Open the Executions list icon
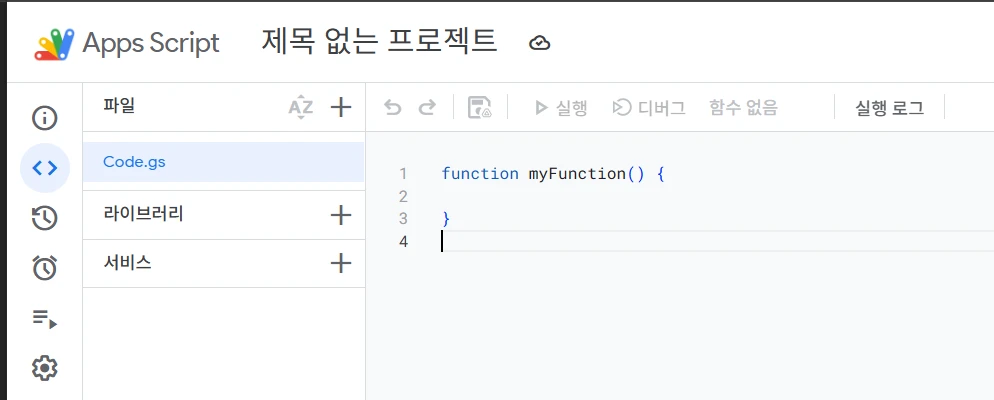Screen dimensions: 994x400 [x=45, y=319]
